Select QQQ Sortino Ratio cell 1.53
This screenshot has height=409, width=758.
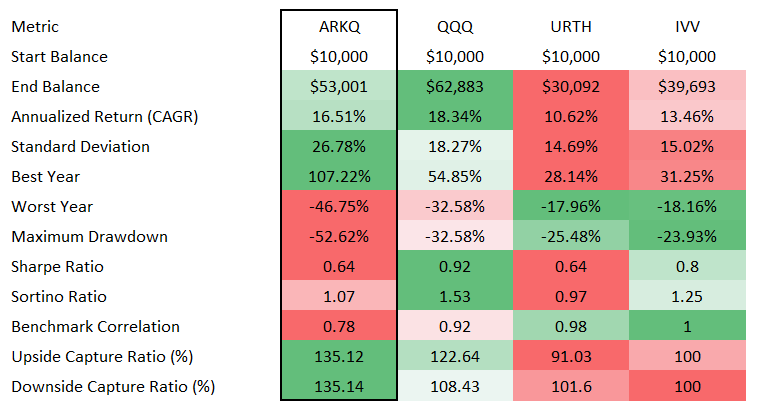455,296
